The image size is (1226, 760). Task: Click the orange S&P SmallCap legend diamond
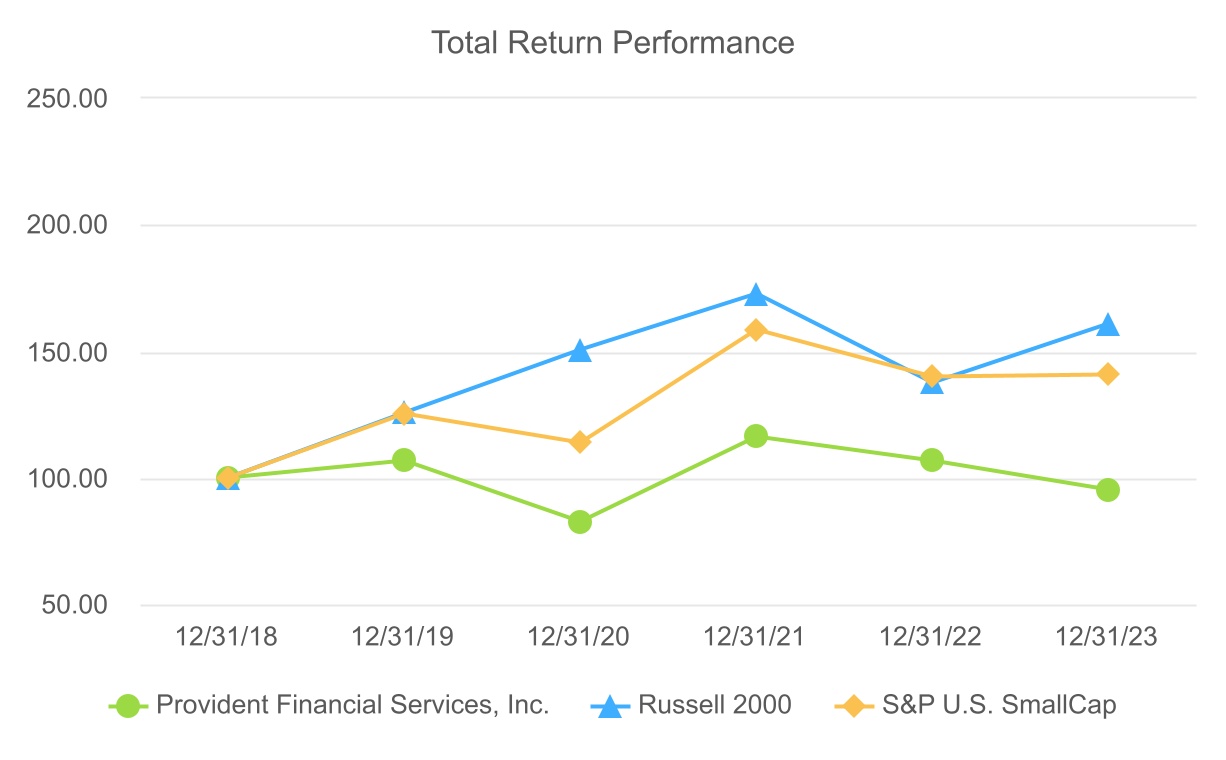tap(855, 706)
